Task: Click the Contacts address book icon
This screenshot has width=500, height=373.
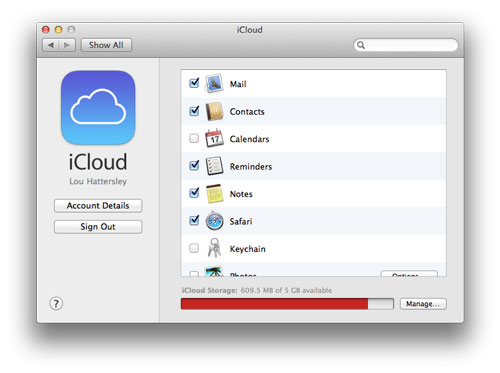Action: coord(214,111)
